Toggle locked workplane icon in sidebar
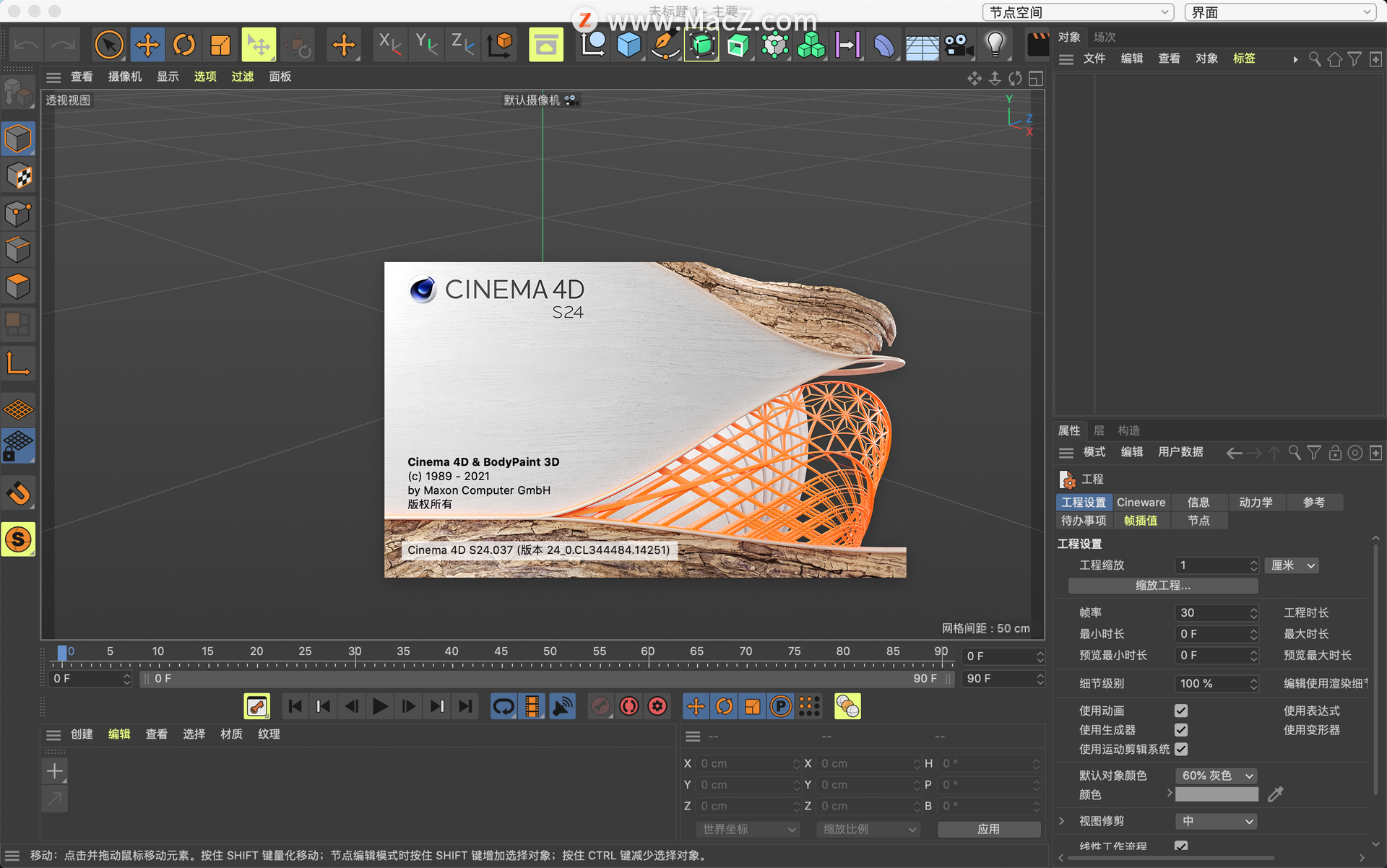Viewport: 1387px width, 868px height. tap(18, 446)
